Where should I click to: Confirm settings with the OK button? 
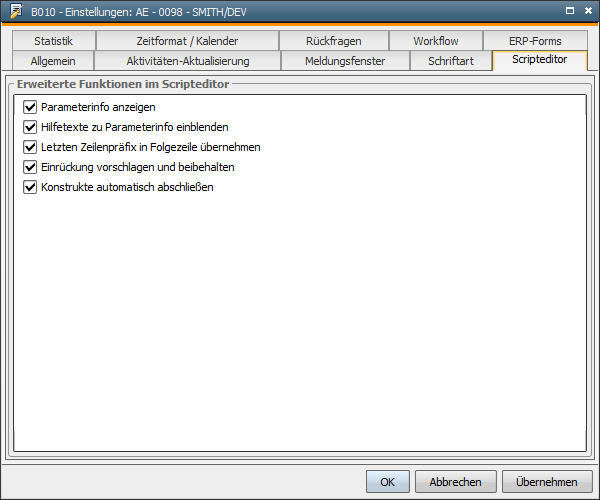387,481
